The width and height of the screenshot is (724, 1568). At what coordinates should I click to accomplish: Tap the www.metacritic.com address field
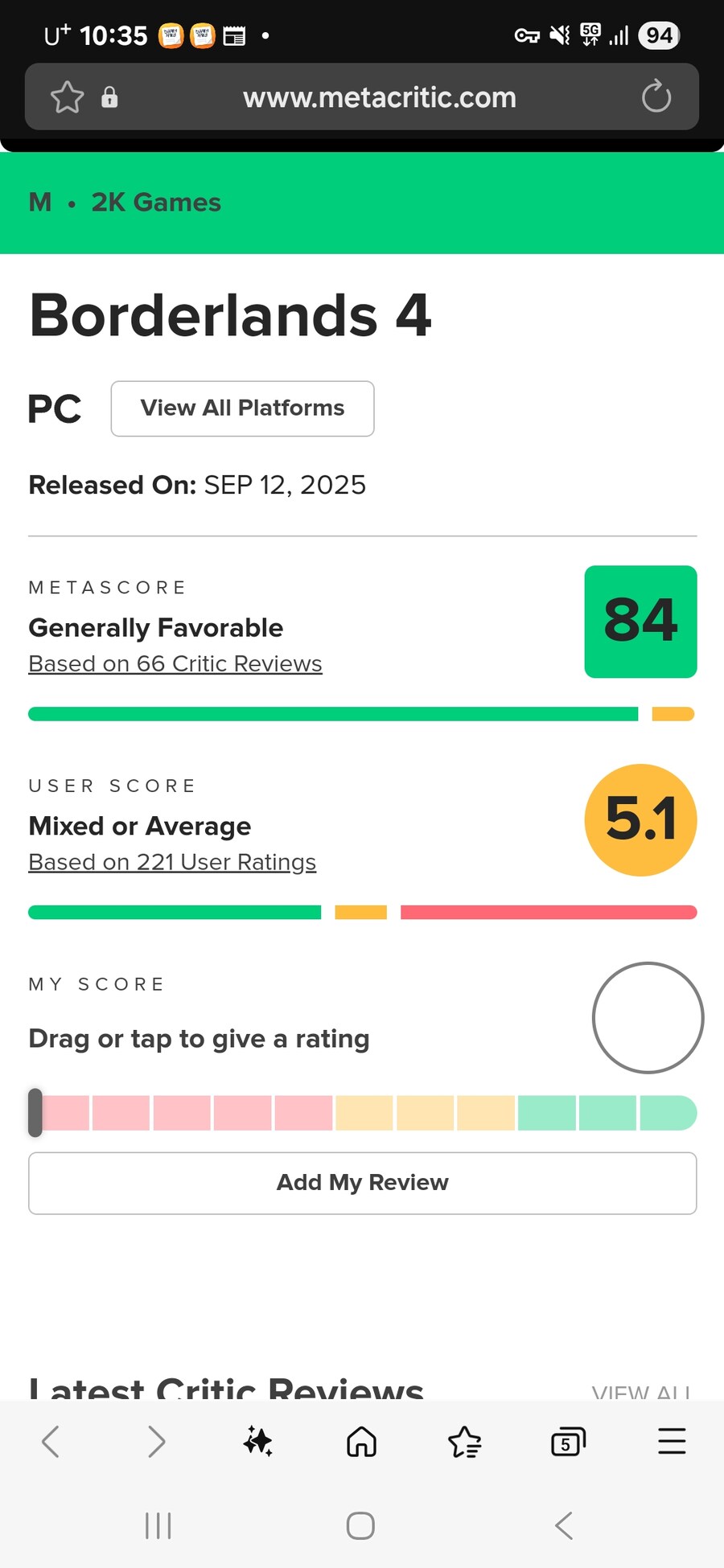379,97
